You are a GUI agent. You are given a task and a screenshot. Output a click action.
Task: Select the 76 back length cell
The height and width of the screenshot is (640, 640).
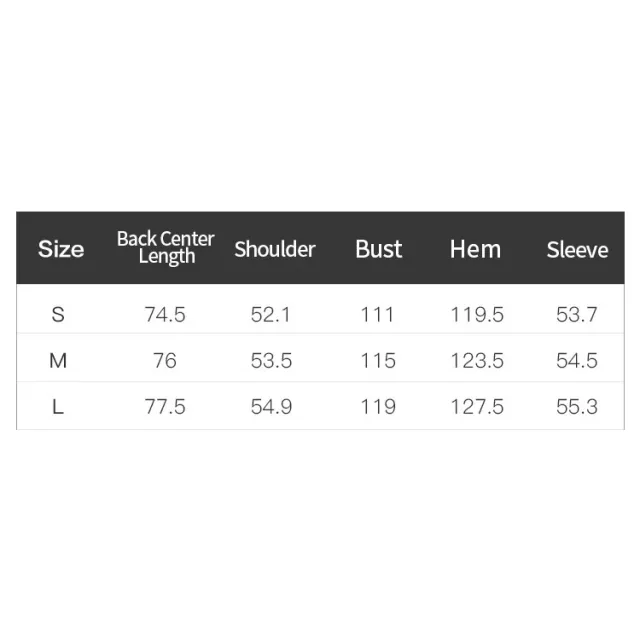[x=165, y=360]
